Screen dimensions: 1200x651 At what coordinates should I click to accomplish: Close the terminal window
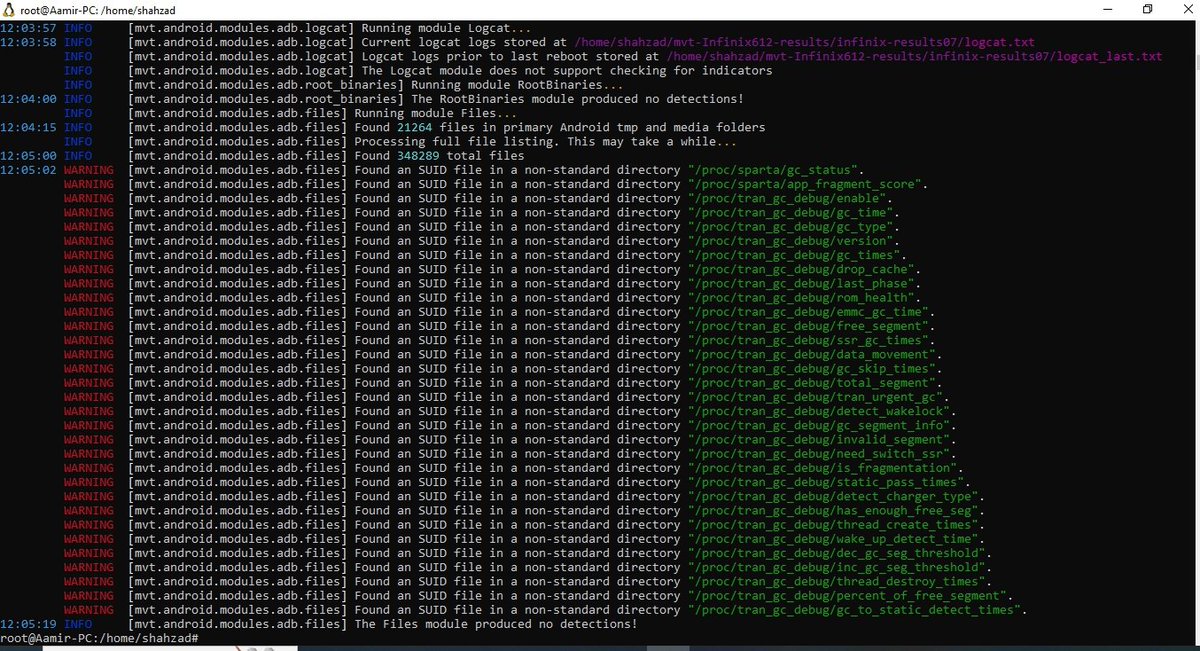(x=1189, y=9)
